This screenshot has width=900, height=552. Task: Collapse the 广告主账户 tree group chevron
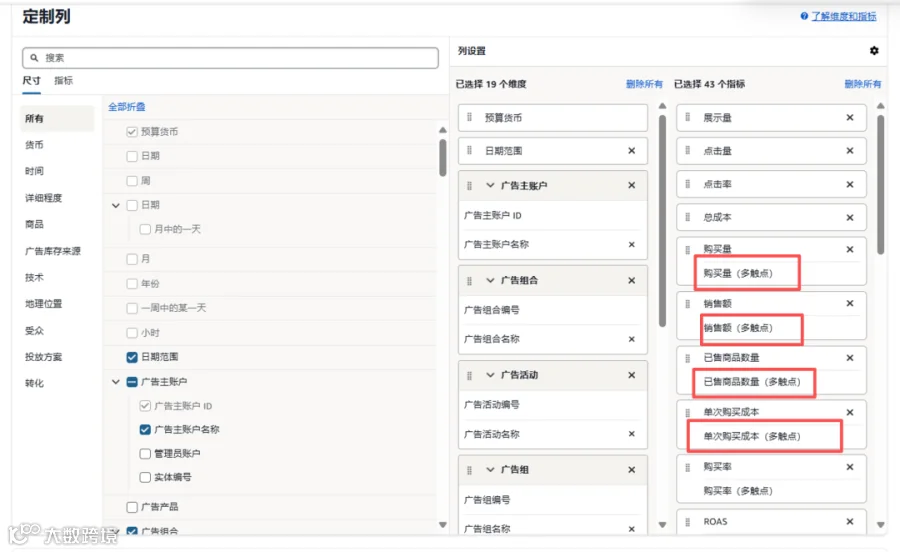(x=115, y=382)
